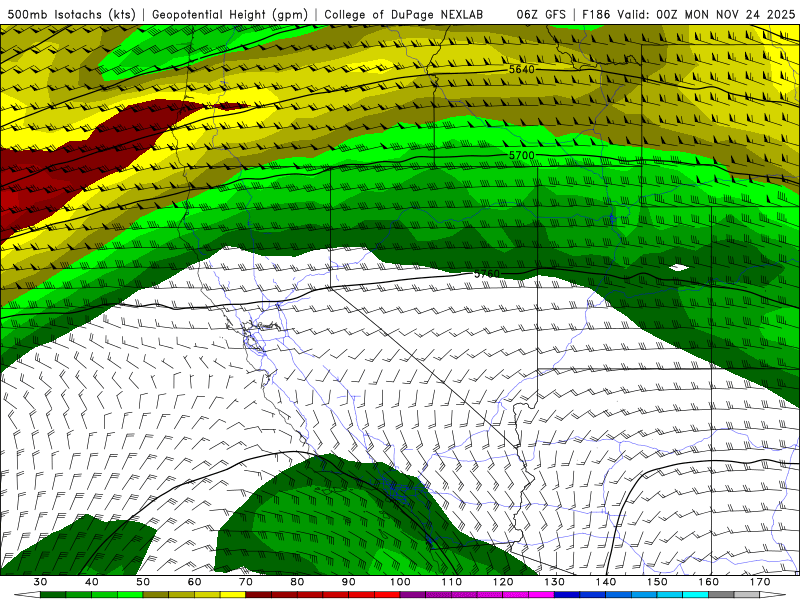Click the 90 knot scale label
The image size is (800, 600).
(349, 582)
